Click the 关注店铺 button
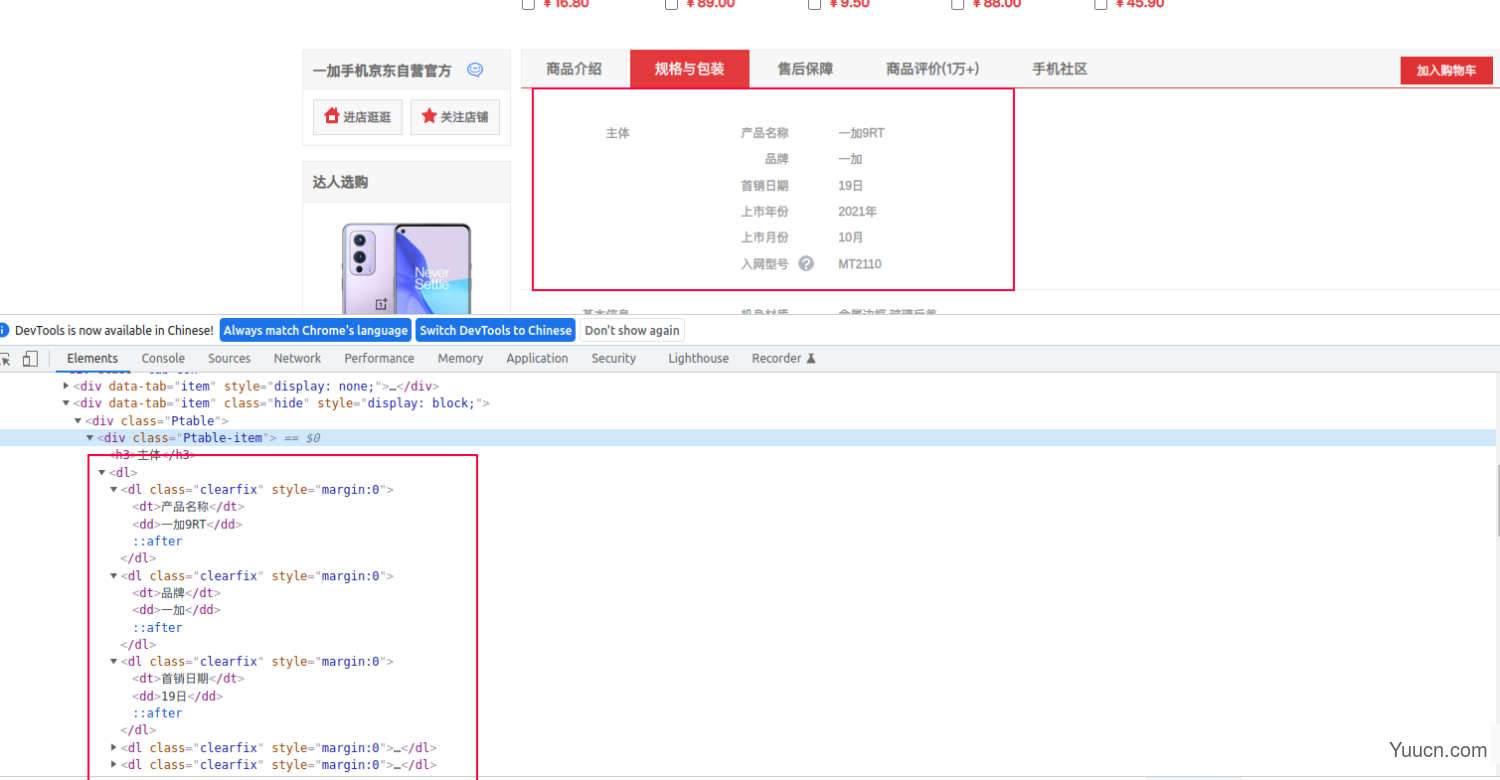This screenshot has height=780, width=1500. tap(455, 117)
